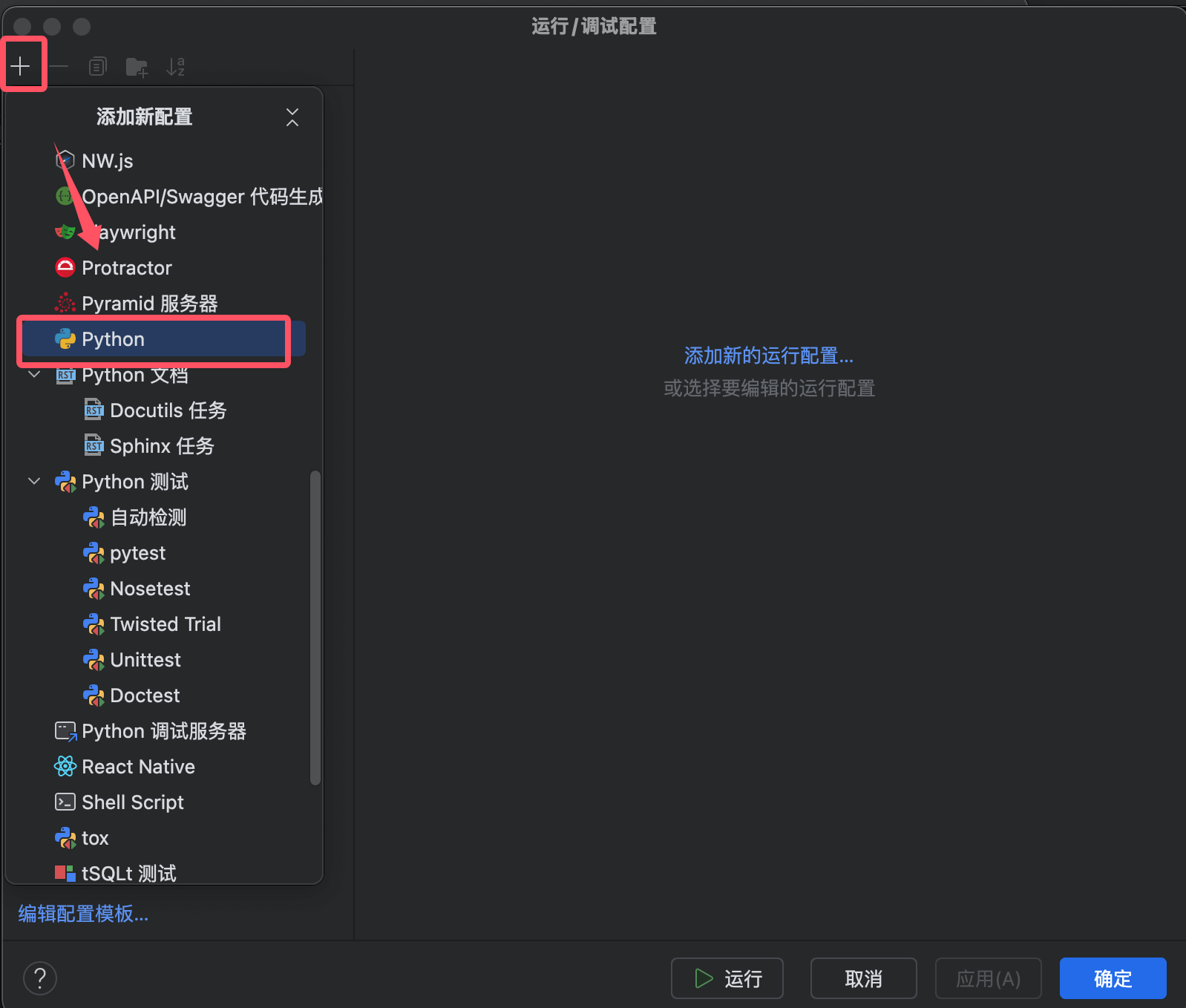Select Python from the configuration list
The height and width of the screenshot is (1008, 1186).
coord(113,339)
